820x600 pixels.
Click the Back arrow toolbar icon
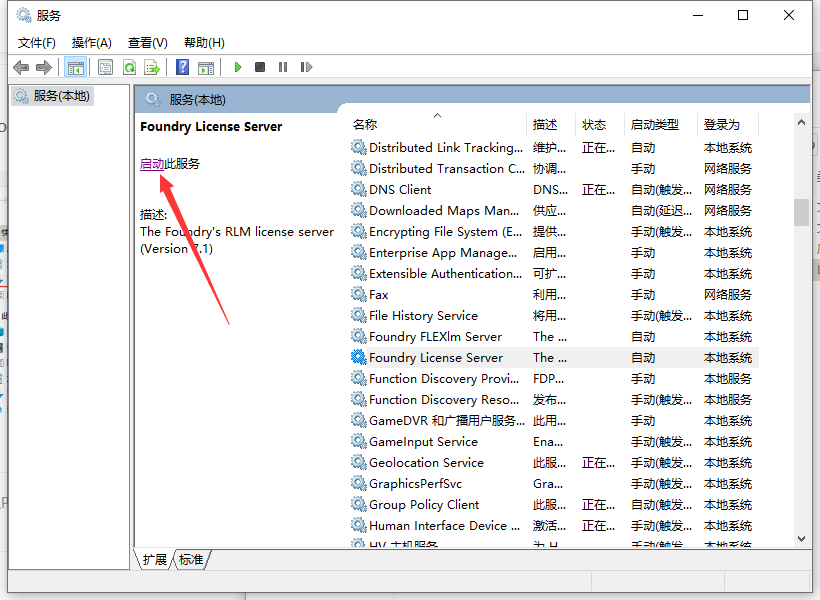(21, 67)
